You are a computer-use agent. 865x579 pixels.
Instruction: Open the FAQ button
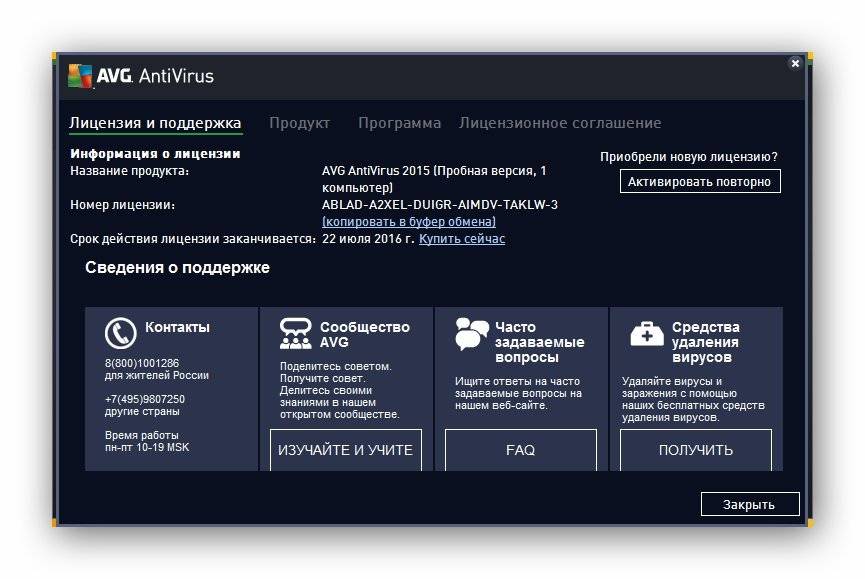(521, 450)
